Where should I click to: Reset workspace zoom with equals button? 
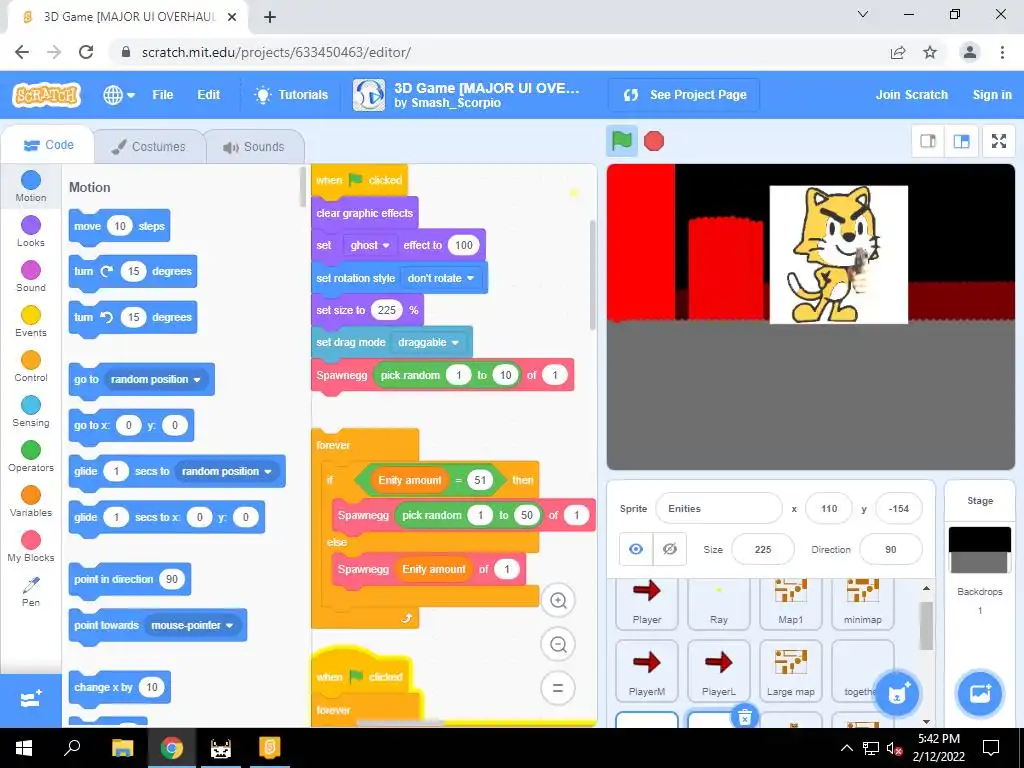point(558,688)
